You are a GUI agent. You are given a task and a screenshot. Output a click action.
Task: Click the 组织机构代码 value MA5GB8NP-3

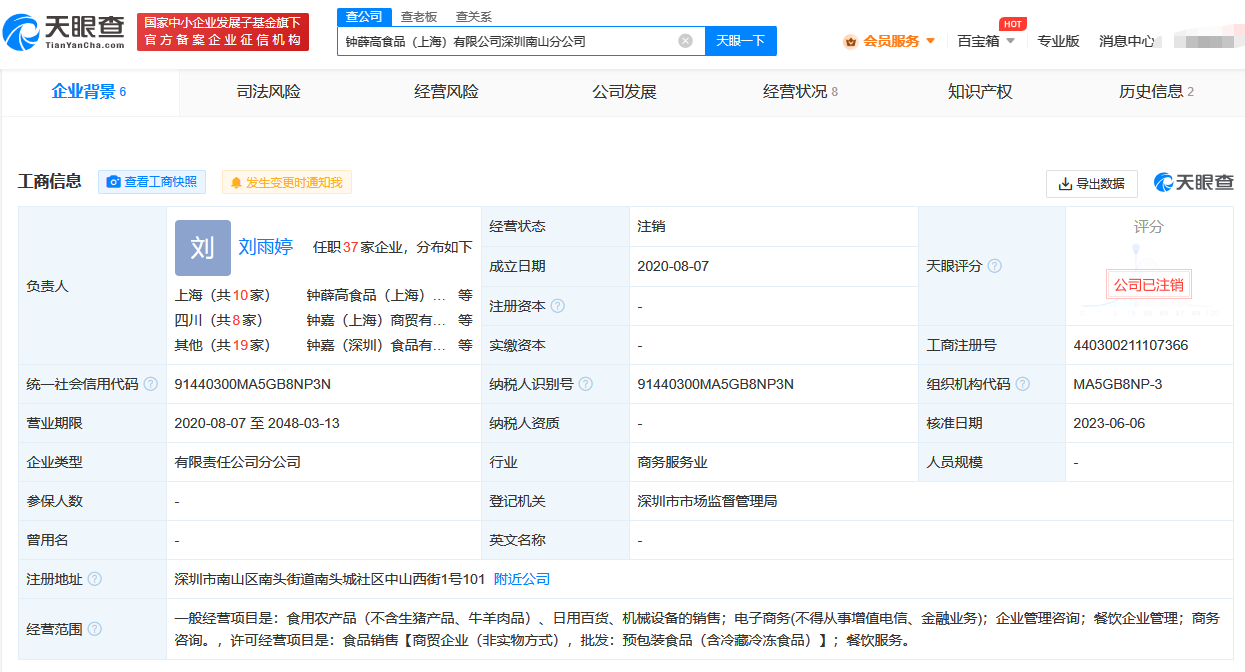coord(1118,384)
